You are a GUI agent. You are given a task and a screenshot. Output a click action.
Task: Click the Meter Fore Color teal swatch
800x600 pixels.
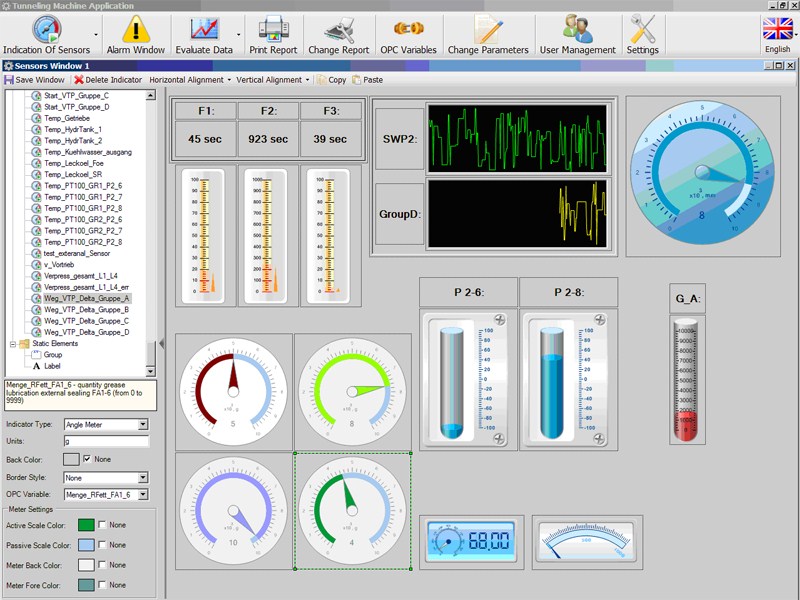tap(86, 585)
